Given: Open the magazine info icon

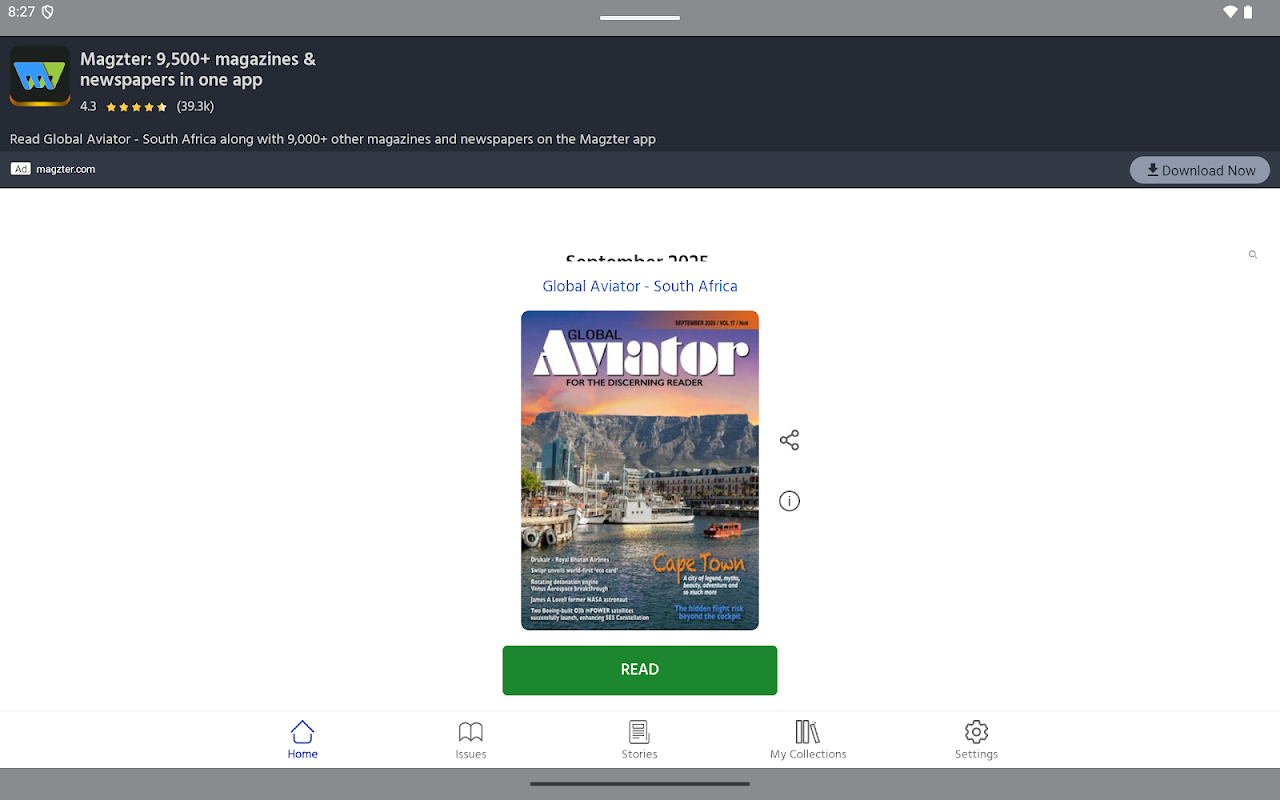Looking at the screenshot, I should tap(789, 501).
